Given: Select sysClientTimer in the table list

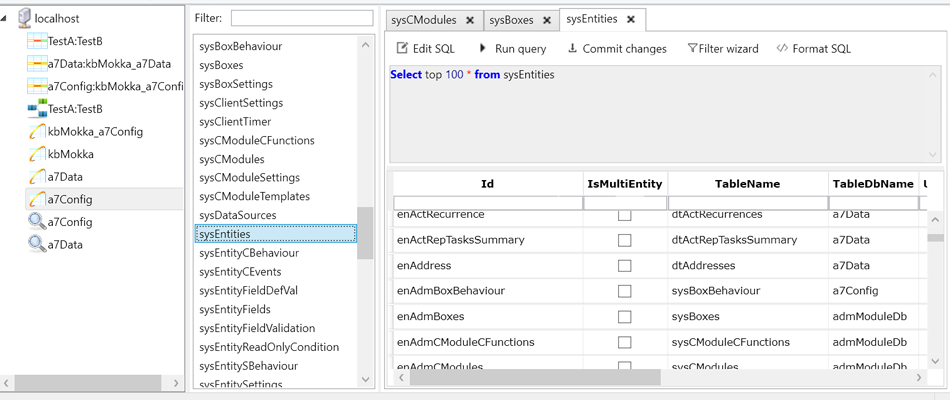Looking at the screenshot, I should click(235, 121).
